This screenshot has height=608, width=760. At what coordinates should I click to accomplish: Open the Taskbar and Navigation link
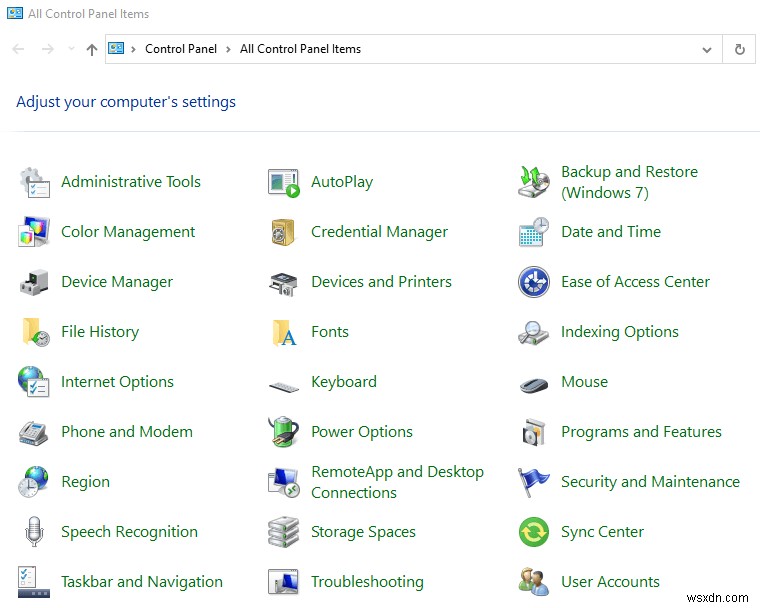coord(142,582)
